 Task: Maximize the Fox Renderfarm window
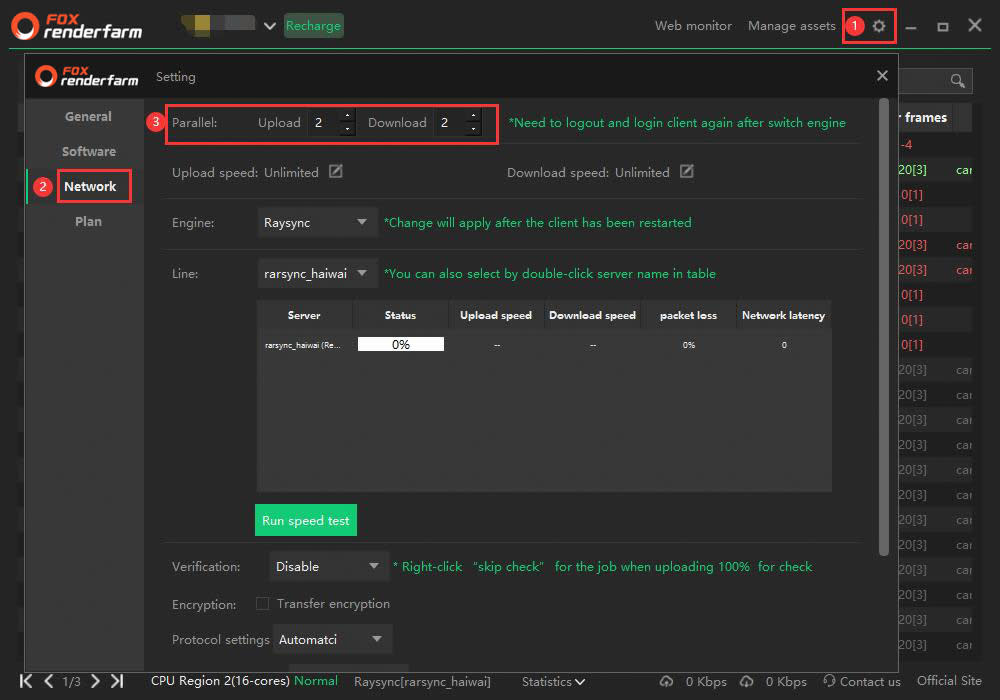(x=943, y=26)
